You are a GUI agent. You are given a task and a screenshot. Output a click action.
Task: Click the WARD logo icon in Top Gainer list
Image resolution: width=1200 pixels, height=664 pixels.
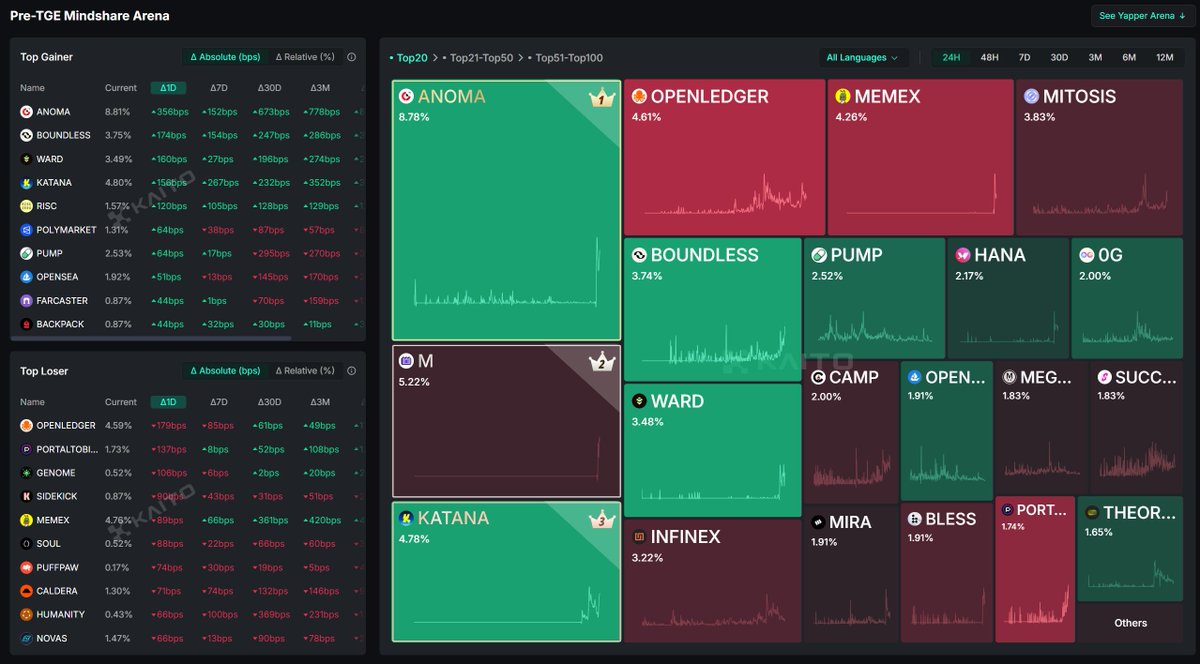point(26,159)
